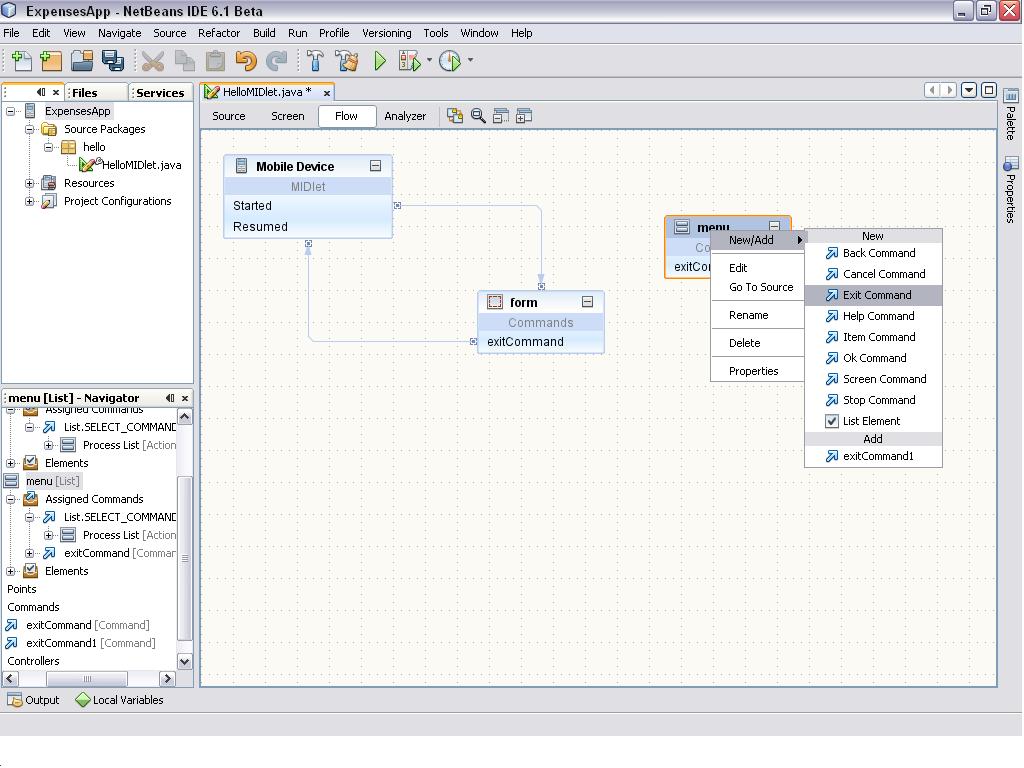
Task: Click the Open Project toolbar icon
Action: [82, 61]
